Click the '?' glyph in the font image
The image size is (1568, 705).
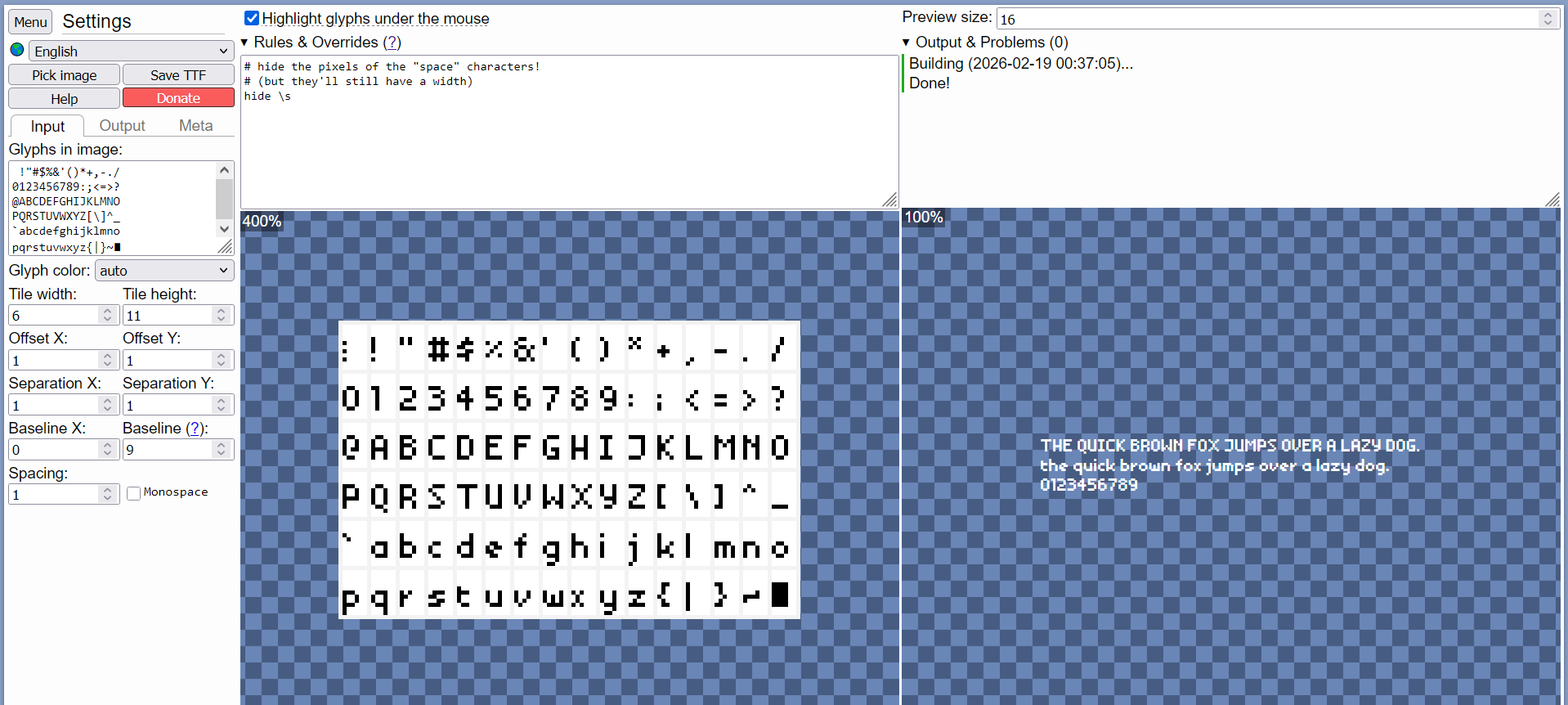point(778,399)
